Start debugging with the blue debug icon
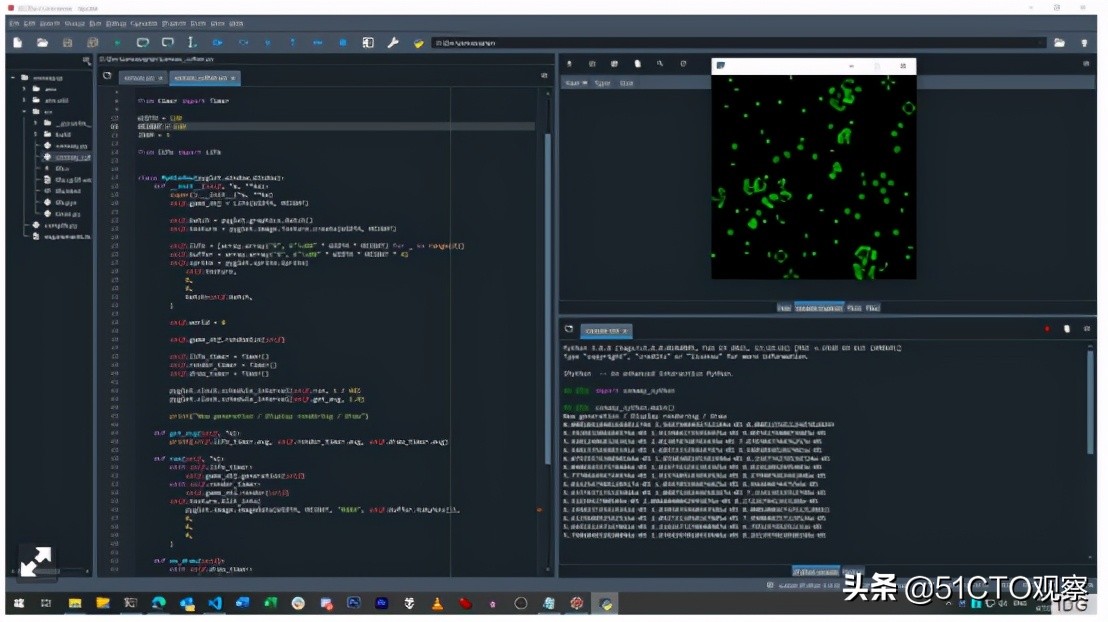This screenshot has height=622, width=1108. click(218, 43)
